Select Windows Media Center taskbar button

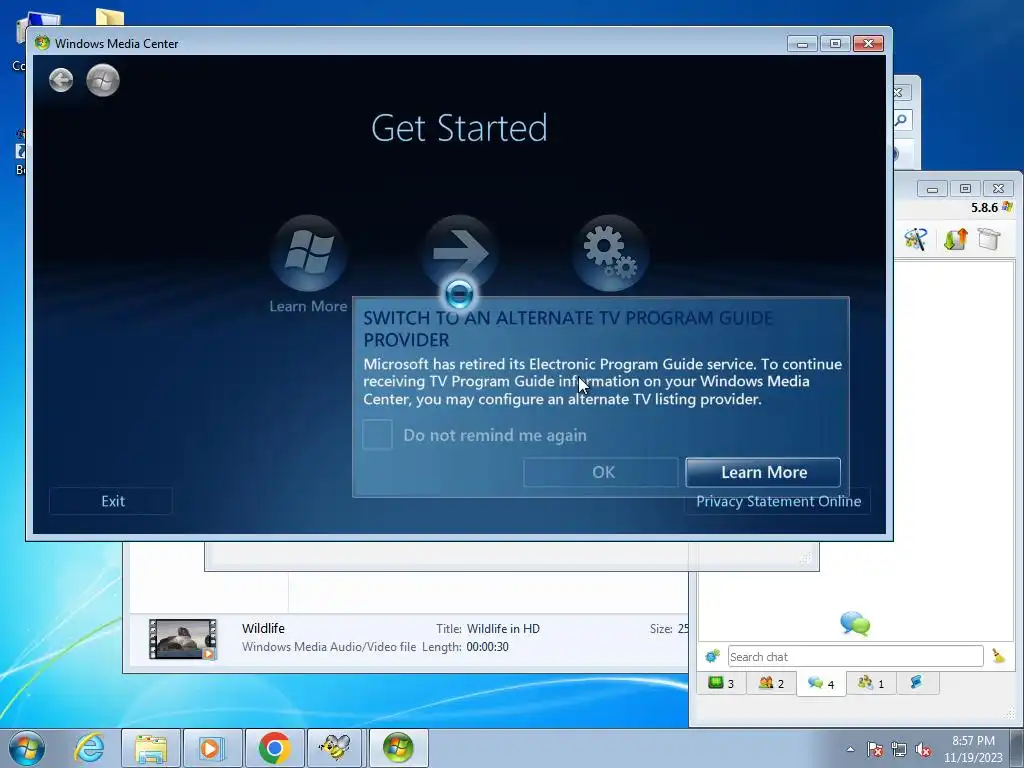point(398,748)
